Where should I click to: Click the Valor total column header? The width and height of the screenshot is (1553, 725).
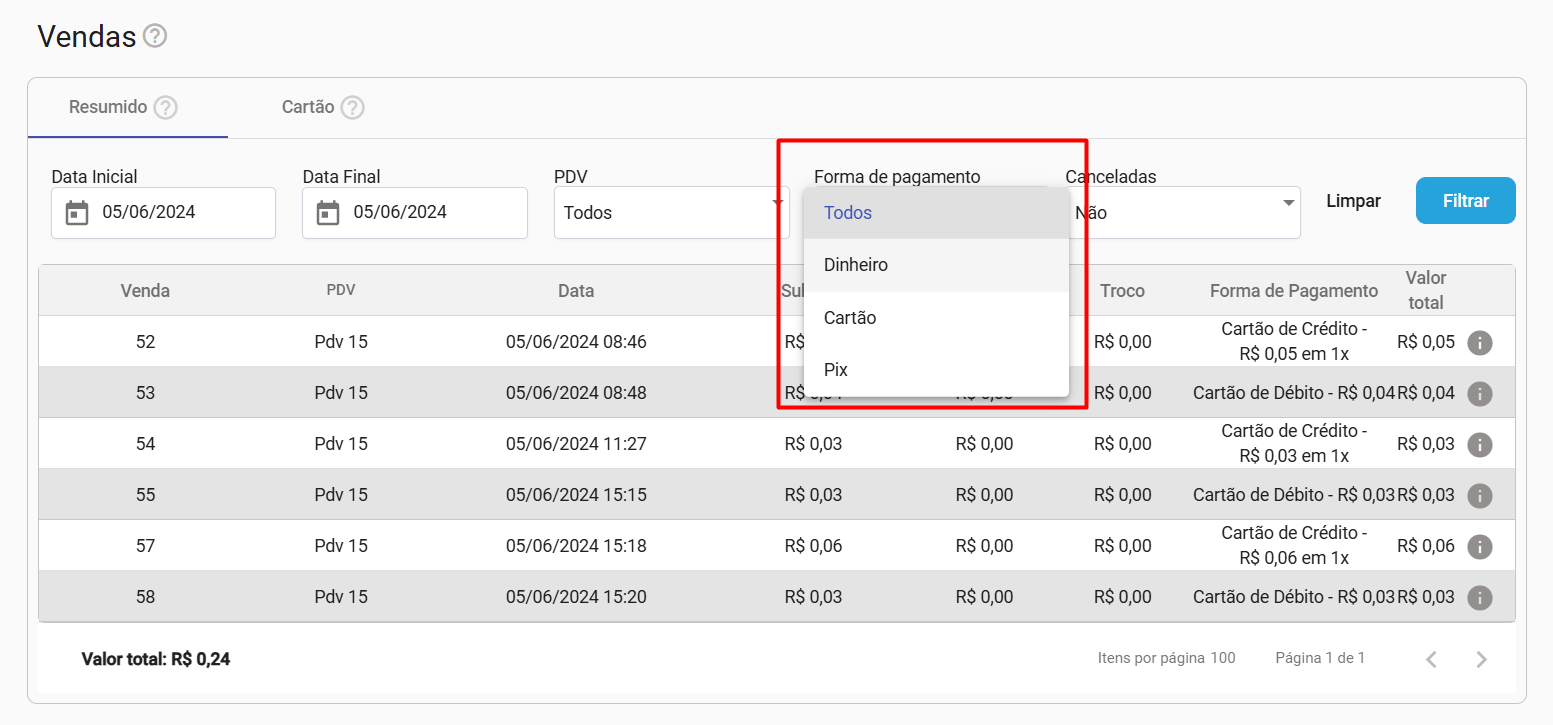pyautogui.click(x=1426, y=290)
